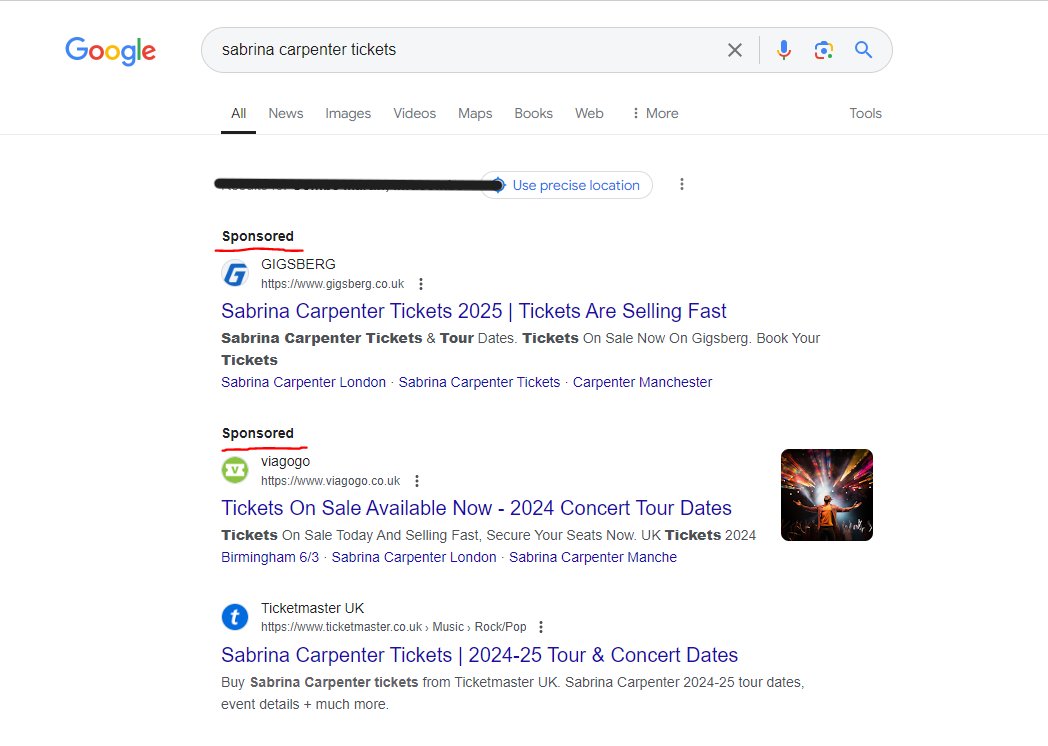This screenshot has height=746, width=1048.
Task: Click the Ticketmaster UK site name
Action: pos(312,608)
